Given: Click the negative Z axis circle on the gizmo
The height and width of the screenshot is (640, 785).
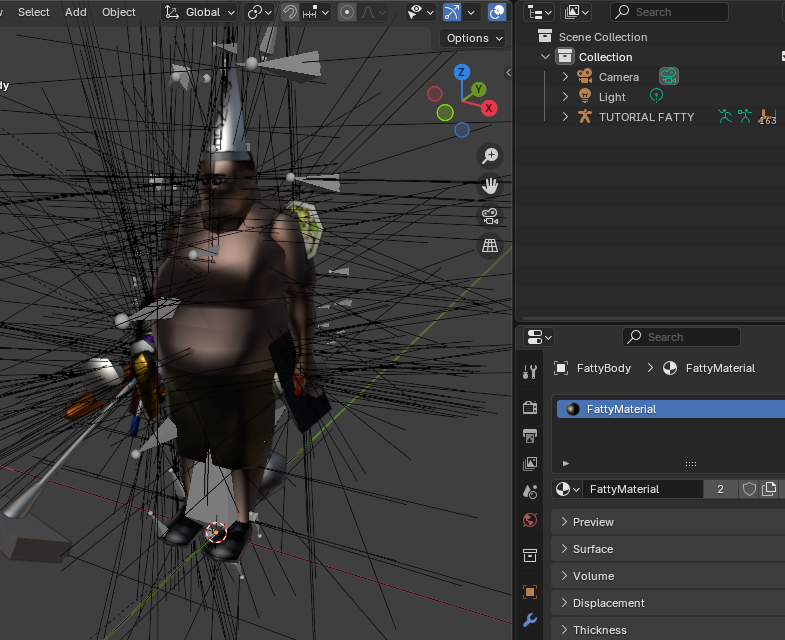Looking at the screenshot, I should coord(462,130).
